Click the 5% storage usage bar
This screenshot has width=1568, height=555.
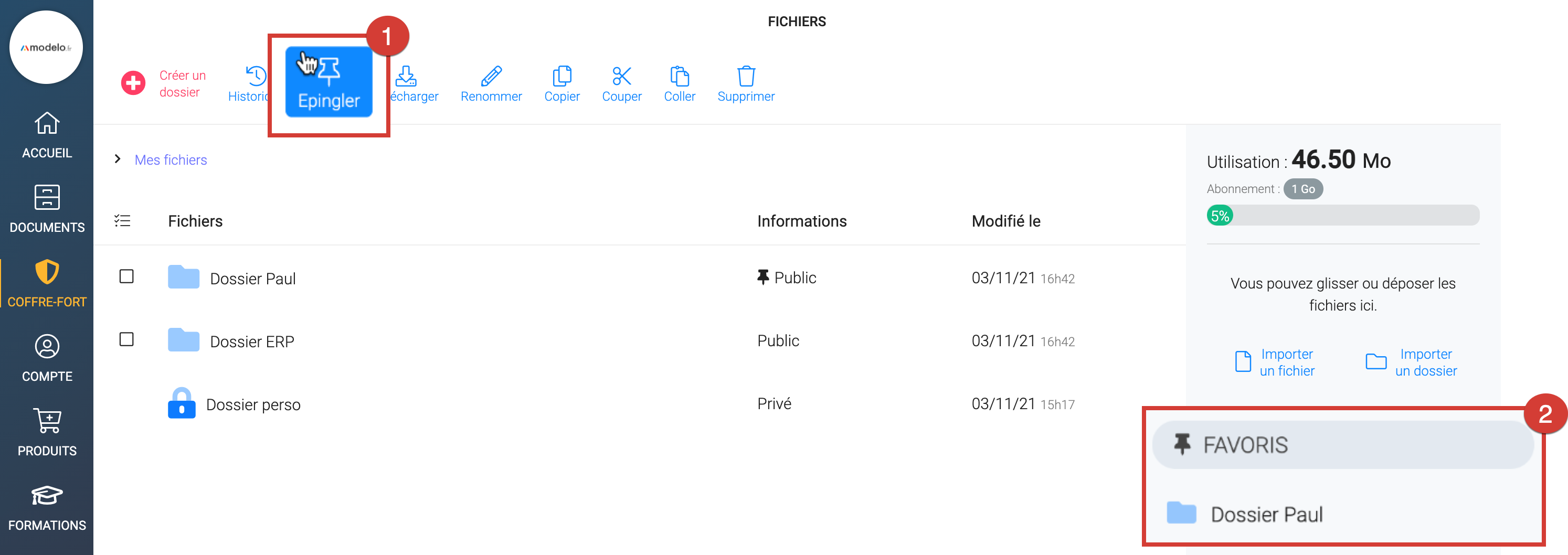1342,216
